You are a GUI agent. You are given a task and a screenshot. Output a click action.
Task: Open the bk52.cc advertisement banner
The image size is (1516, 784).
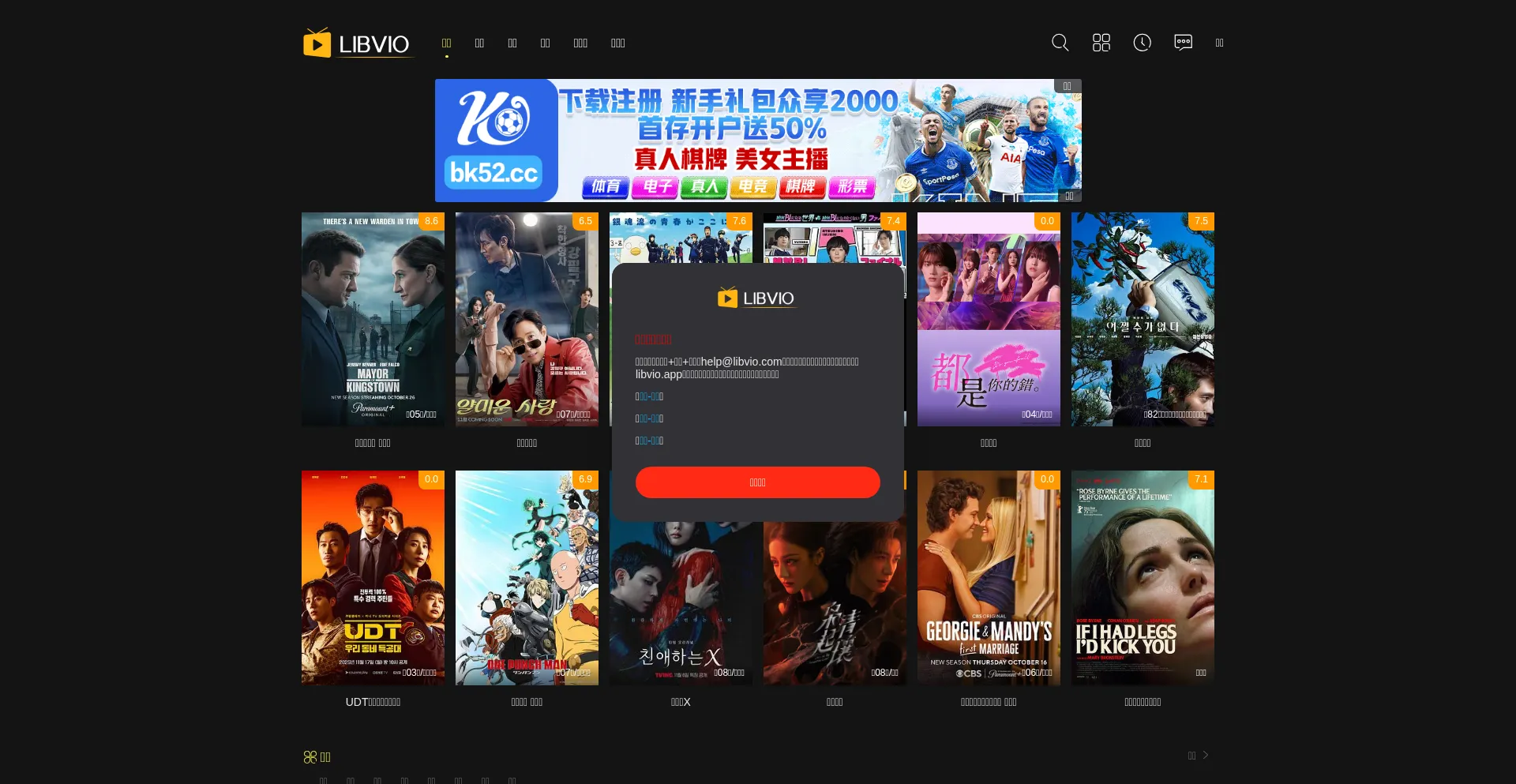[757, 141]
